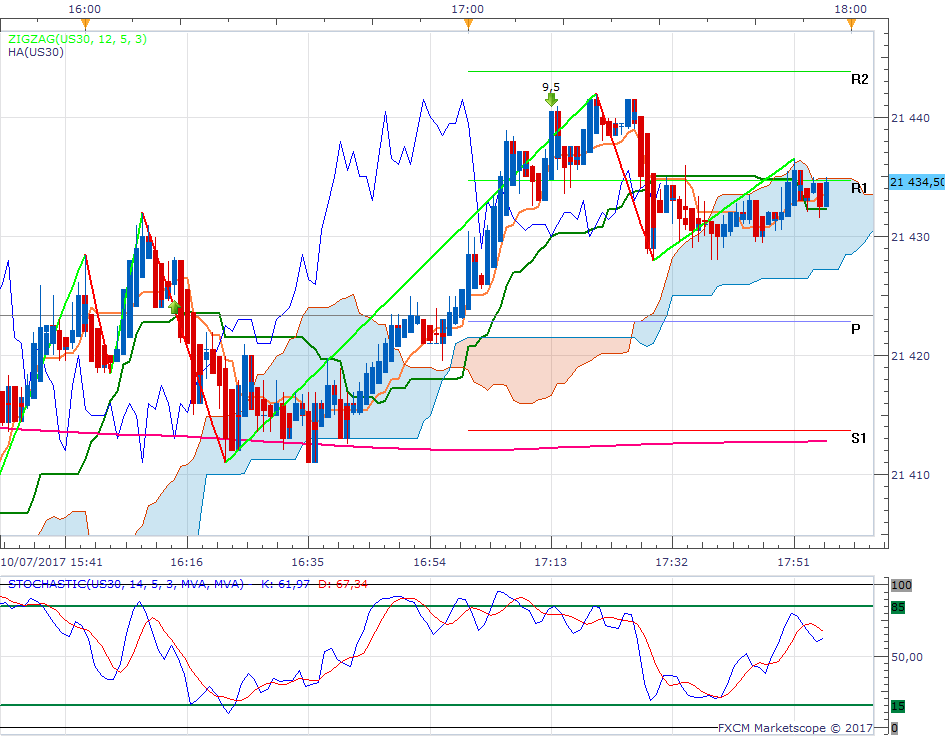Click the stochastic 50,00 scale label
946x736 pixels.
(907, 656)
